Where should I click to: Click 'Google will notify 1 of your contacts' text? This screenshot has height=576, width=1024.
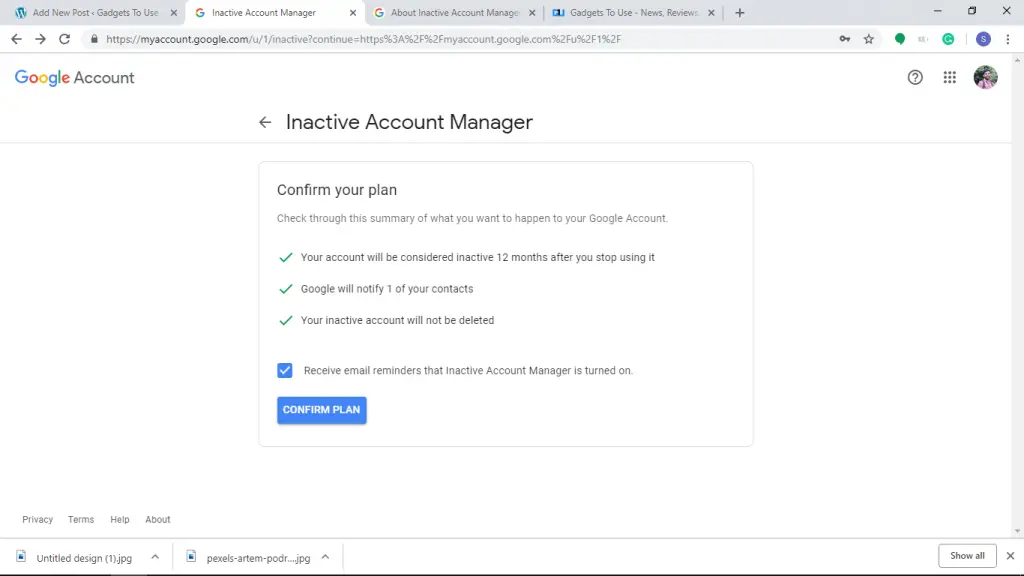[x=387, y=289]
